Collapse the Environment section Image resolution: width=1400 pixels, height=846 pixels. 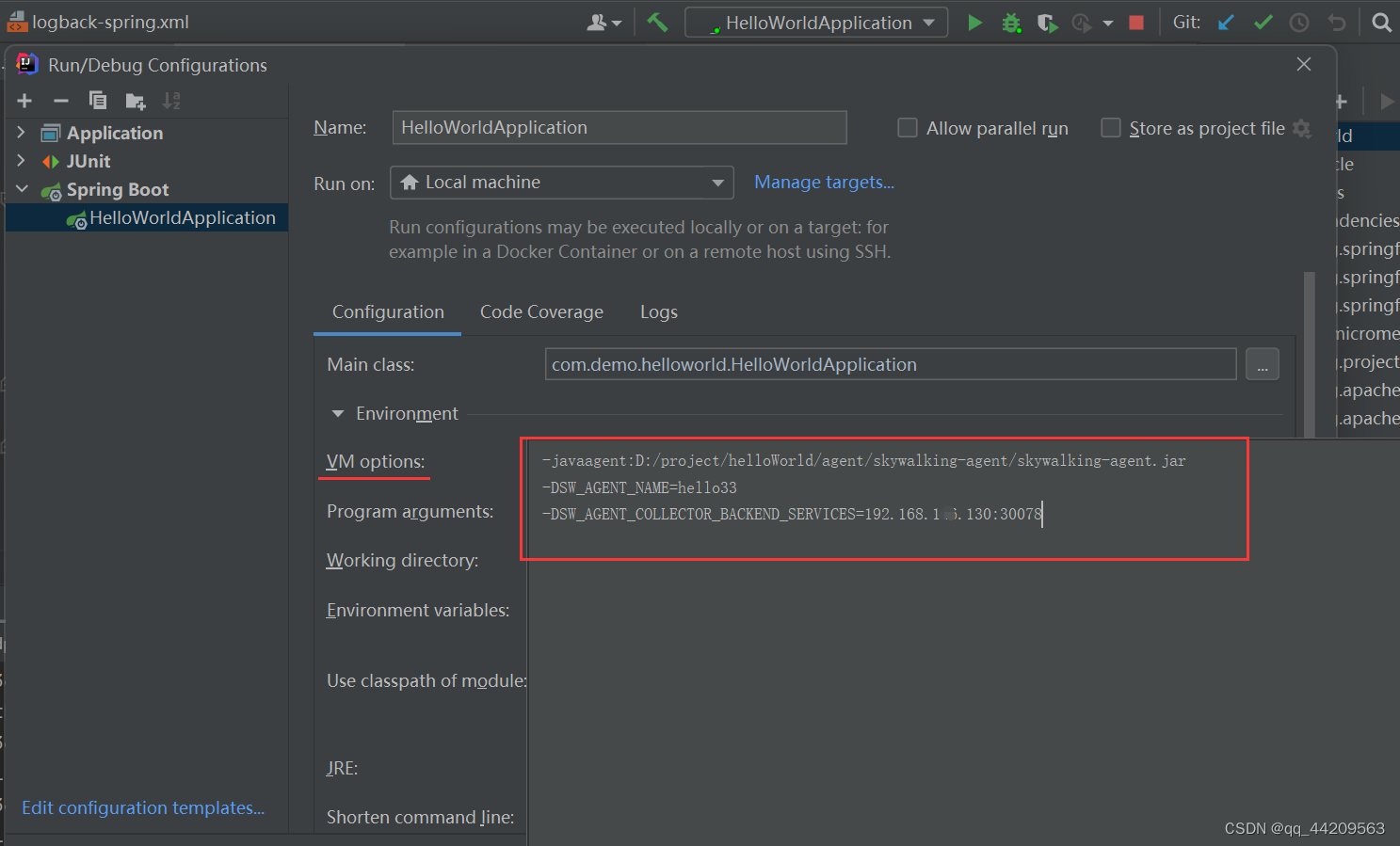(338, 414)
